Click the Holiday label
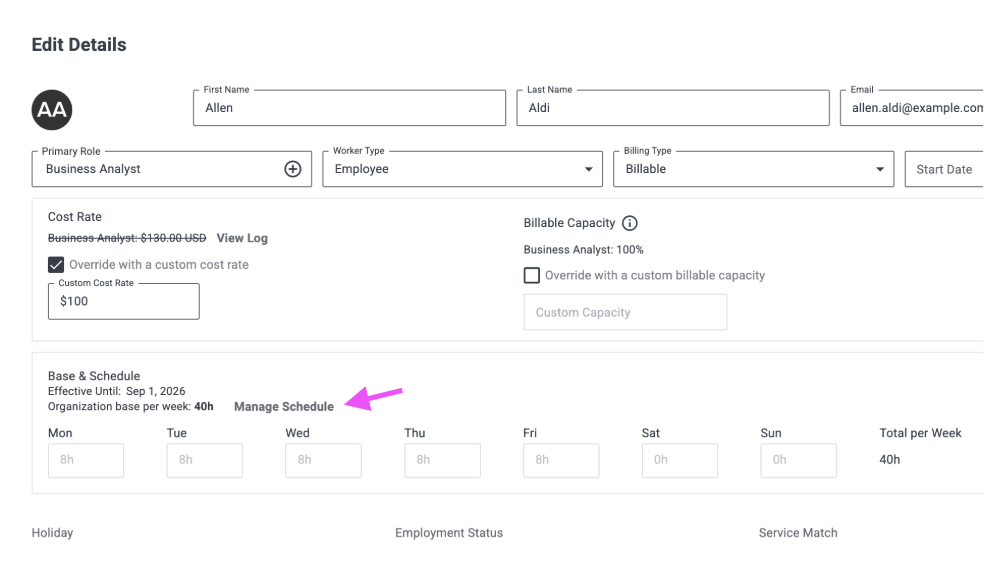 [x=53, y=533]
